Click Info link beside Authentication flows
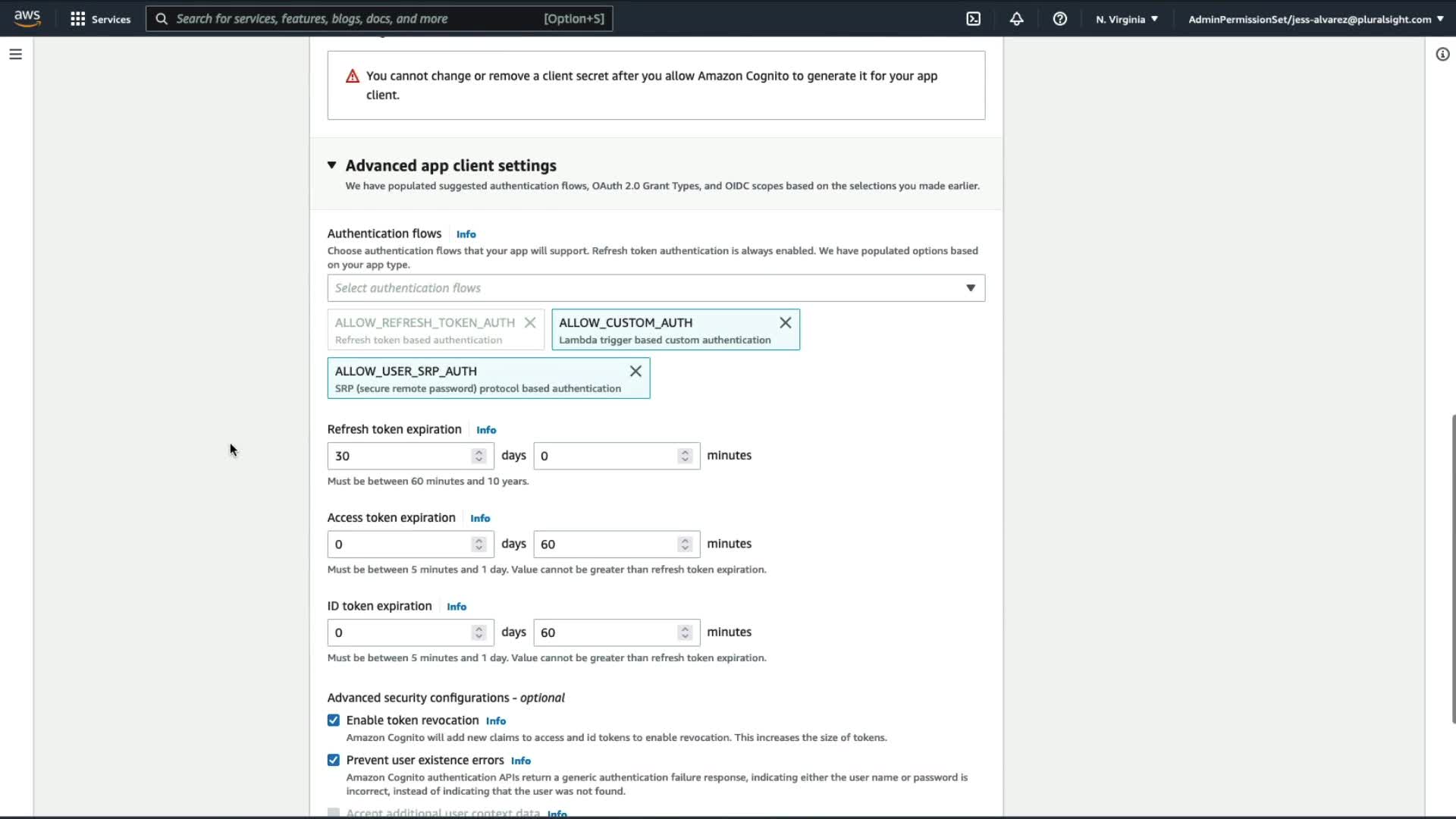 466,234
